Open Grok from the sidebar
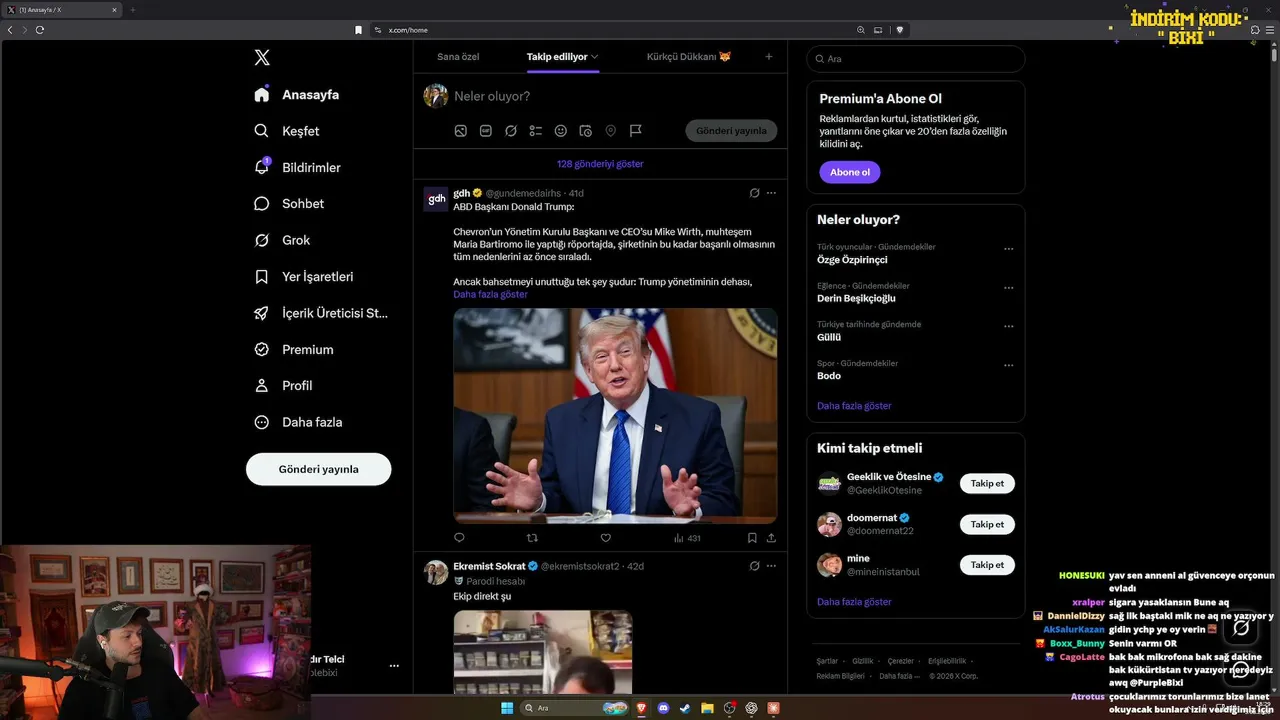The width and height of the screenshot is (1280, 720). 282,240
